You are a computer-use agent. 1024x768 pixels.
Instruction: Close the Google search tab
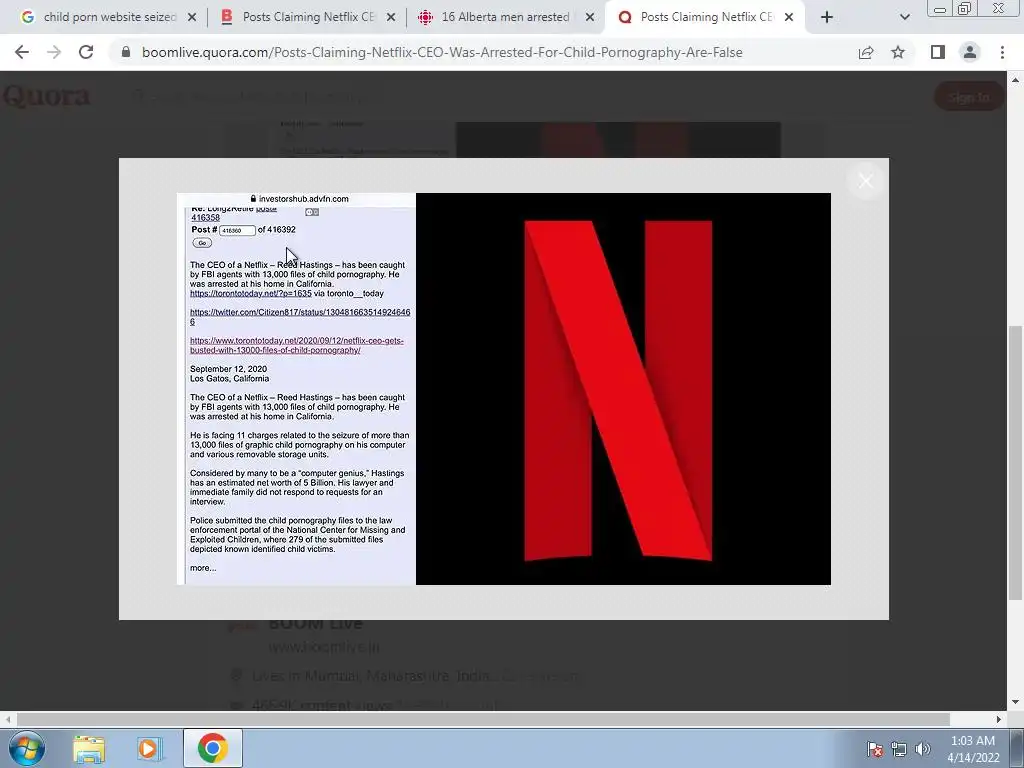(x=192, y=17)
